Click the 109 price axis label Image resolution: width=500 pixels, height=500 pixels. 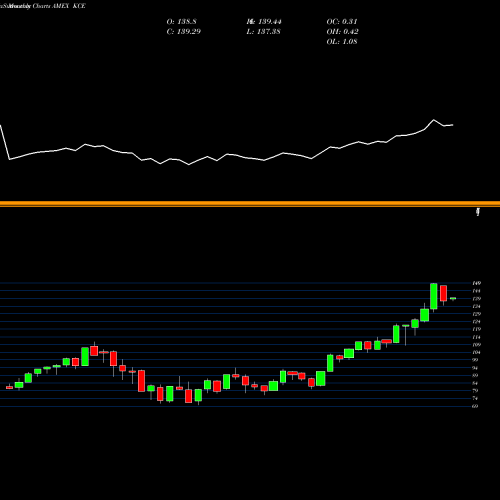(477, 345)
